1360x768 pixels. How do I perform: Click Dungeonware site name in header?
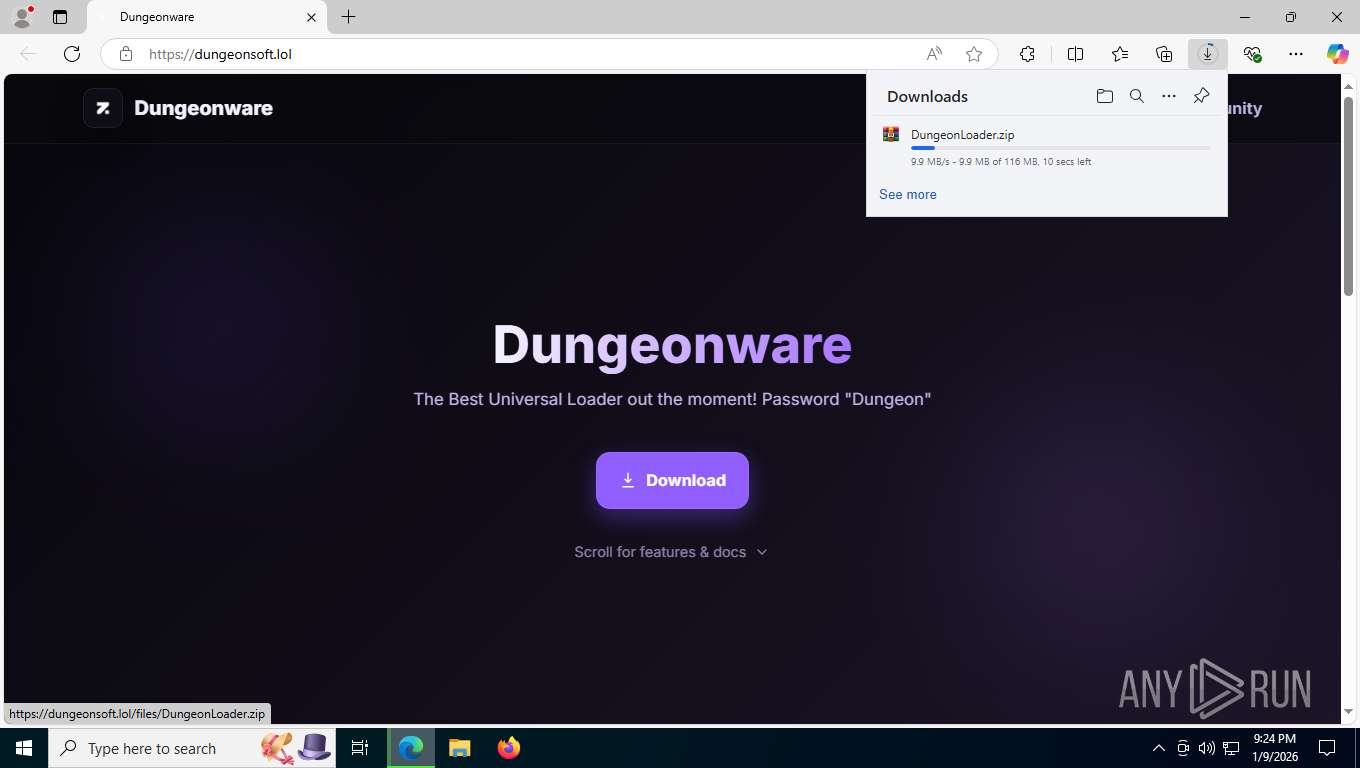[x=203, y=108]
